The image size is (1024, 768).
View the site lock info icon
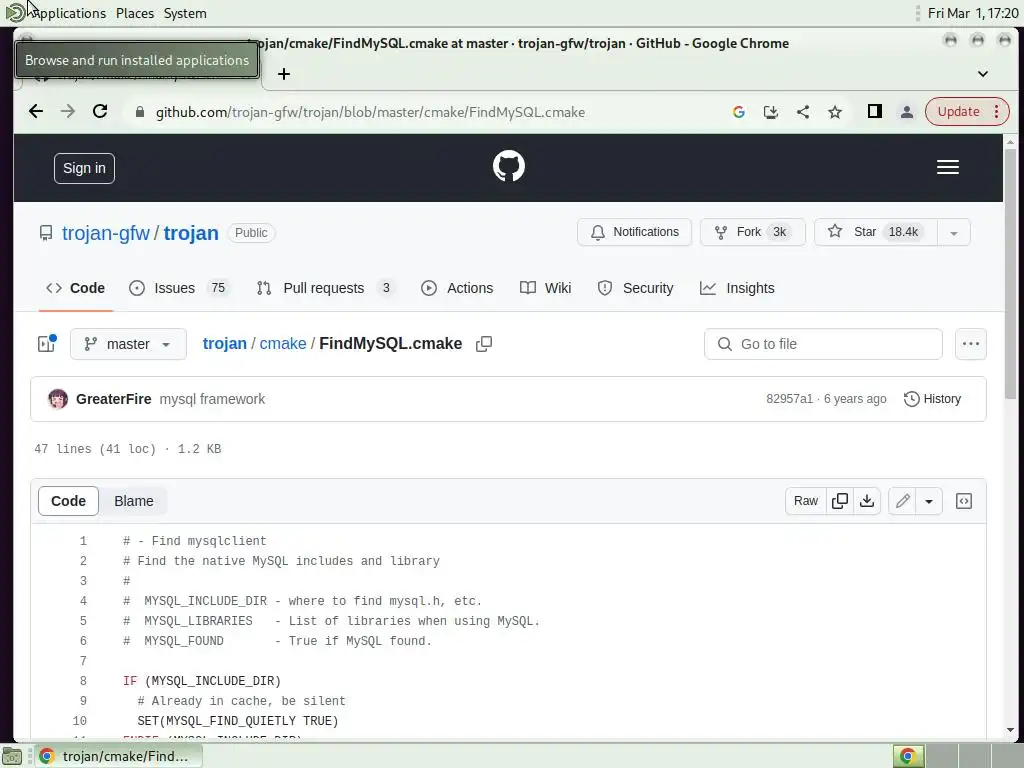click(x=139, y=112)
